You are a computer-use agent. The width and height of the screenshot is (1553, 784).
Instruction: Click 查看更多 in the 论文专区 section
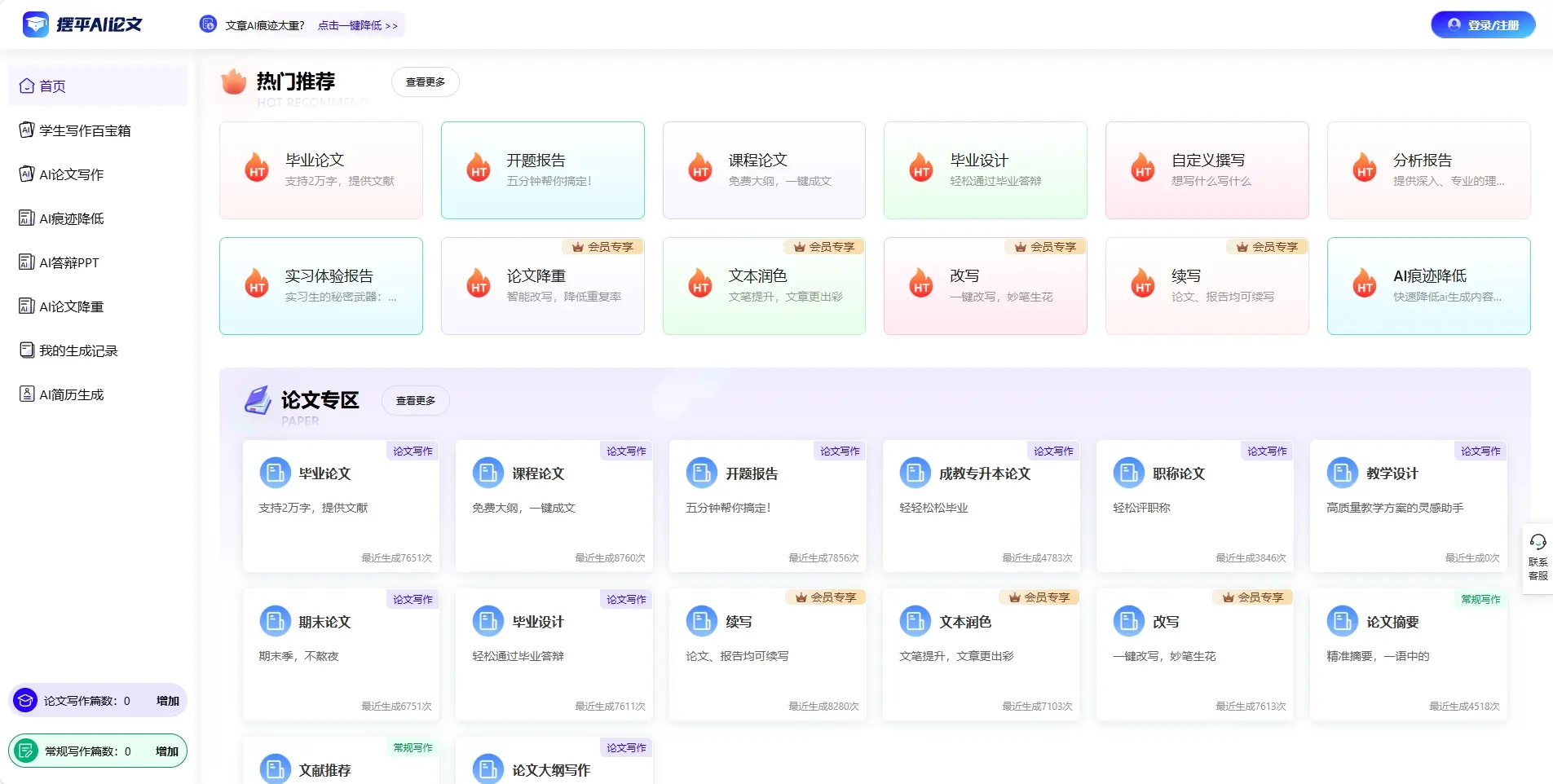[x=414, y=400]
